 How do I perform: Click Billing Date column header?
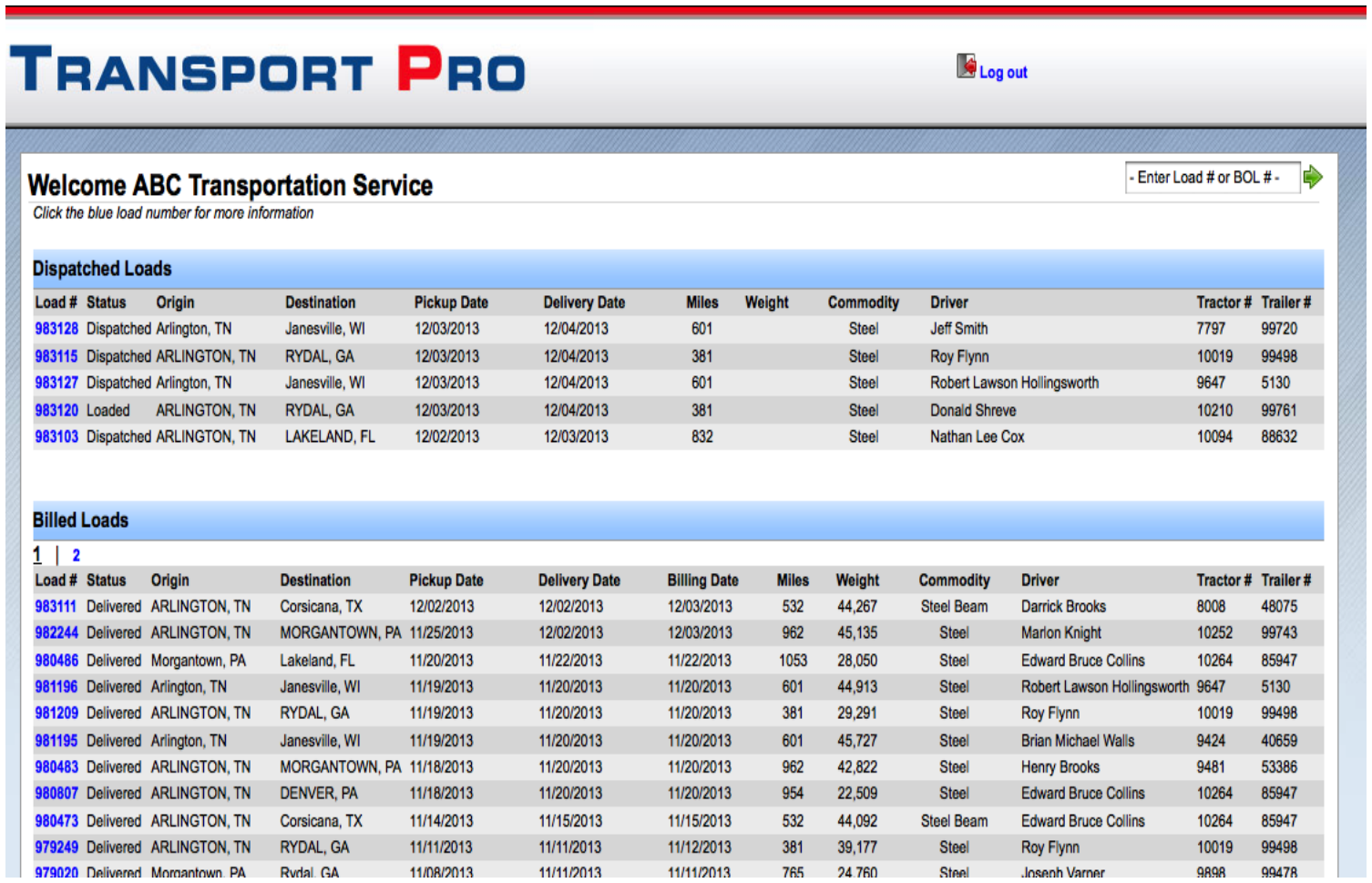click(x=702, y=580)
